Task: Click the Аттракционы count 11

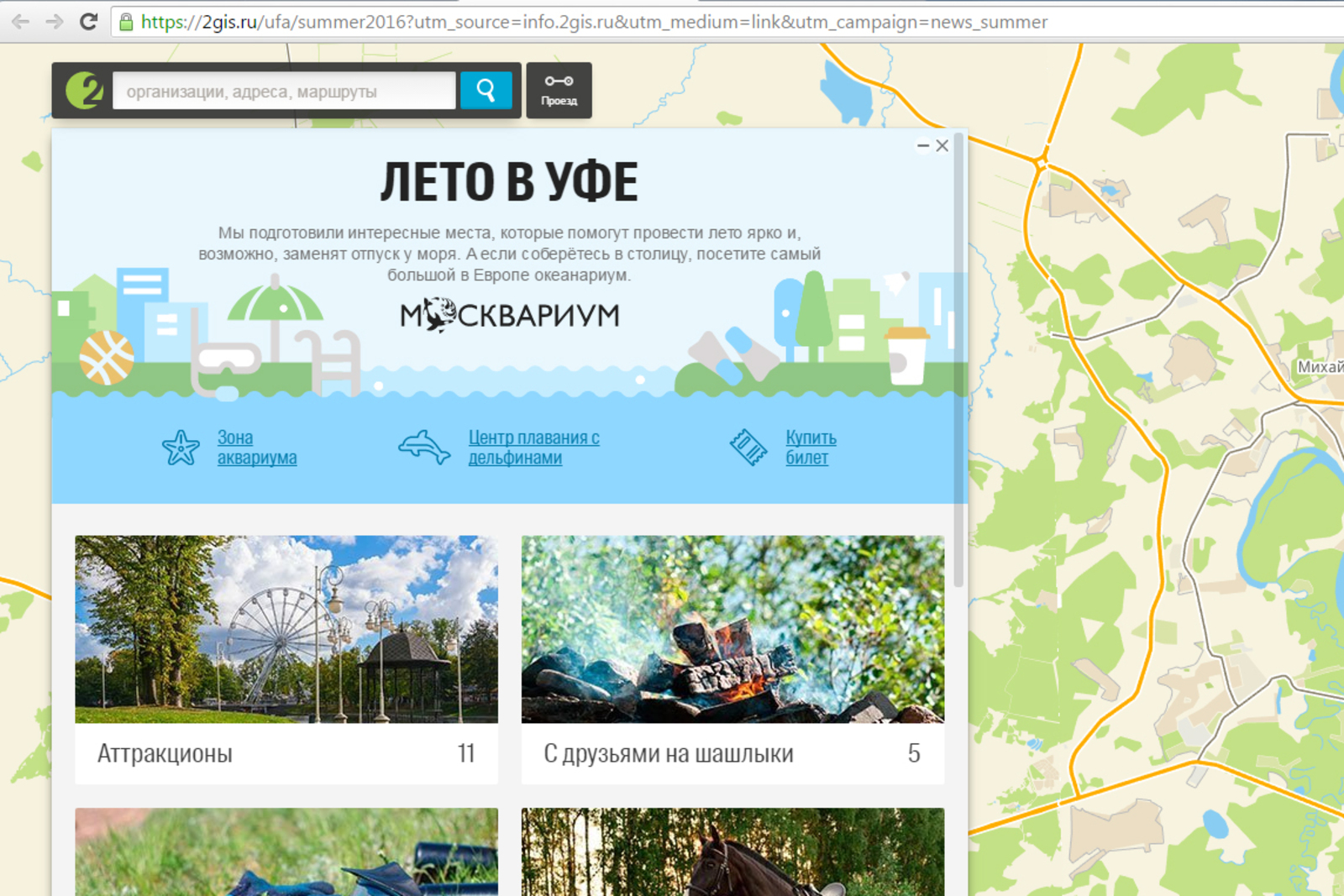Action: click(466, 753)
